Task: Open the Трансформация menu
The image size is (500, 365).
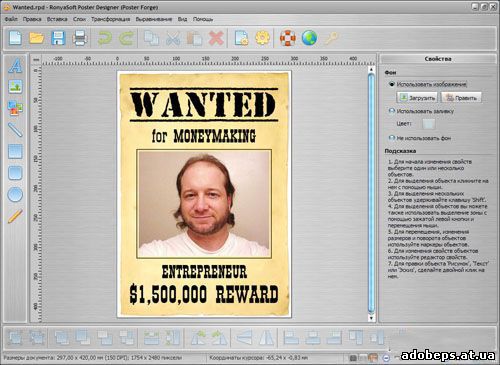Action: click(x=111, y=19)
